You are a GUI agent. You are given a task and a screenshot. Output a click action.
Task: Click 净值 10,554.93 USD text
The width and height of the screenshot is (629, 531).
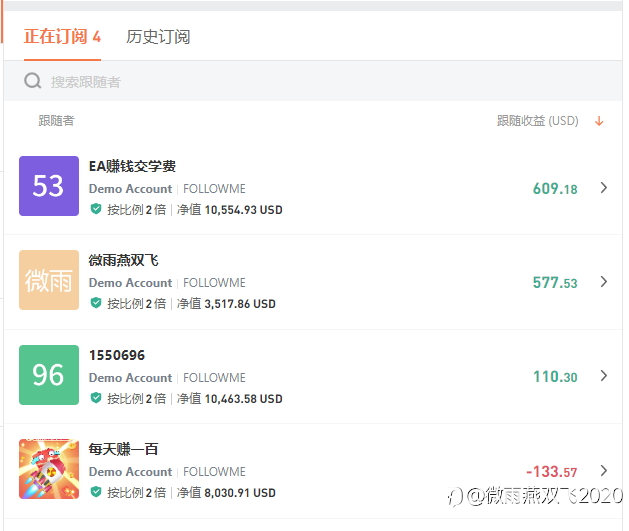pyautogui.click(x=229, y=210)
